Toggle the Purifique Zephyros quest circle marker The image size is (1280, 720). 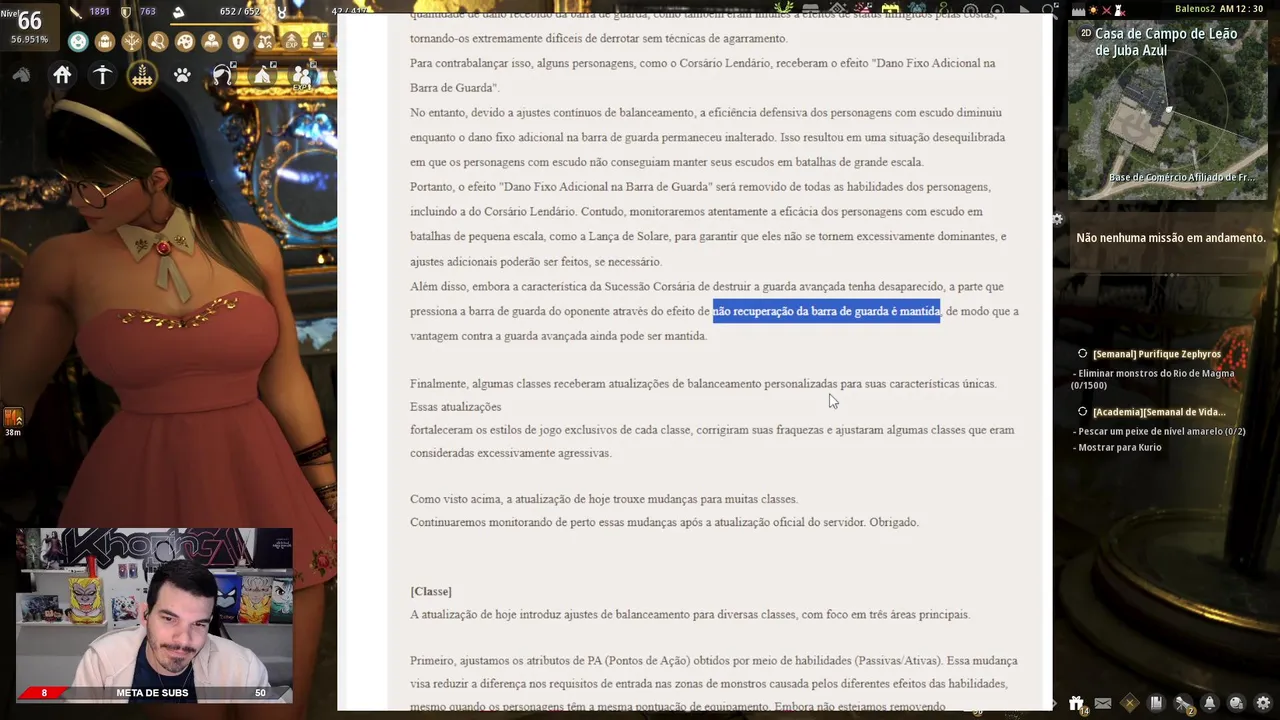point(1082,354)
